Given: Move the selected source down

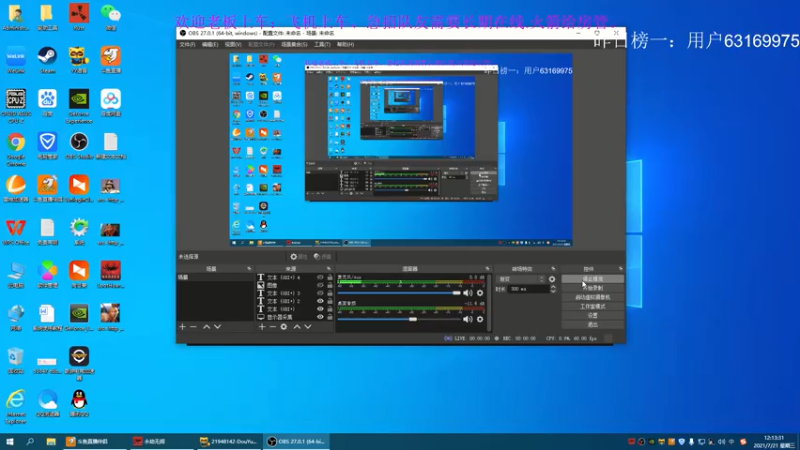Looking at the screenshot, I should point(308,327).
